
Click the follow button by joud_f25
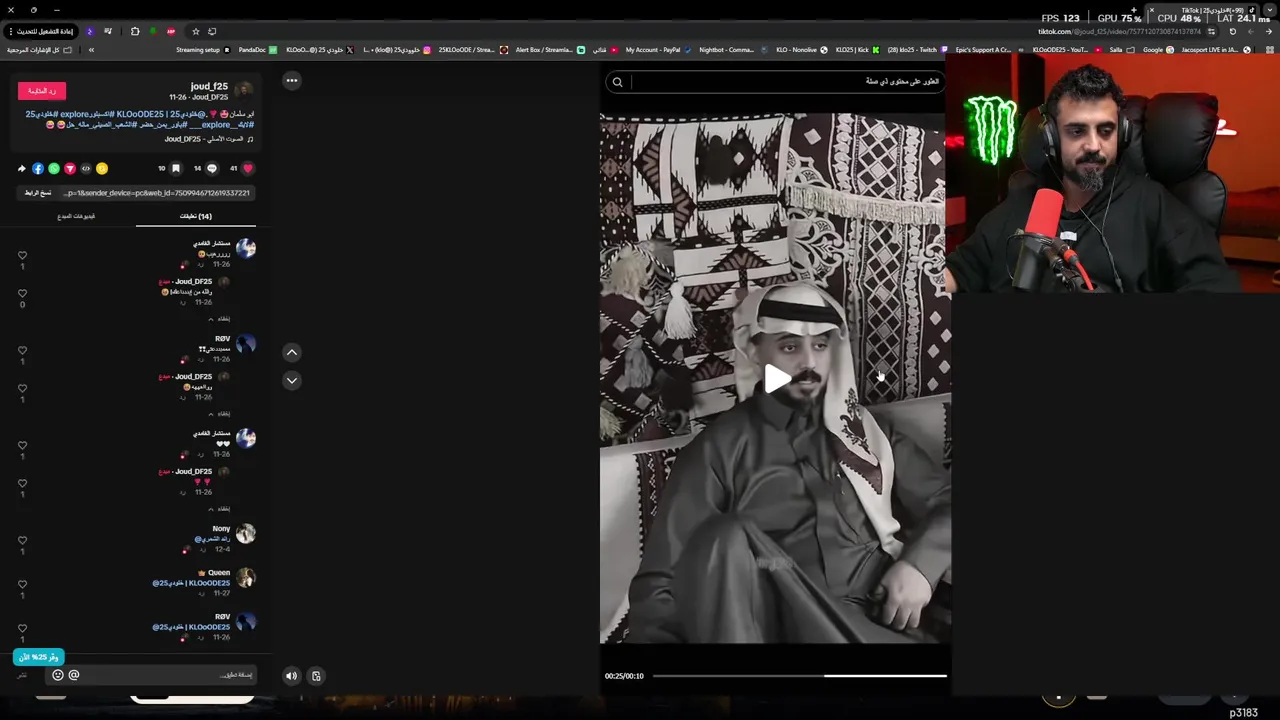click(x=42, y=91)
